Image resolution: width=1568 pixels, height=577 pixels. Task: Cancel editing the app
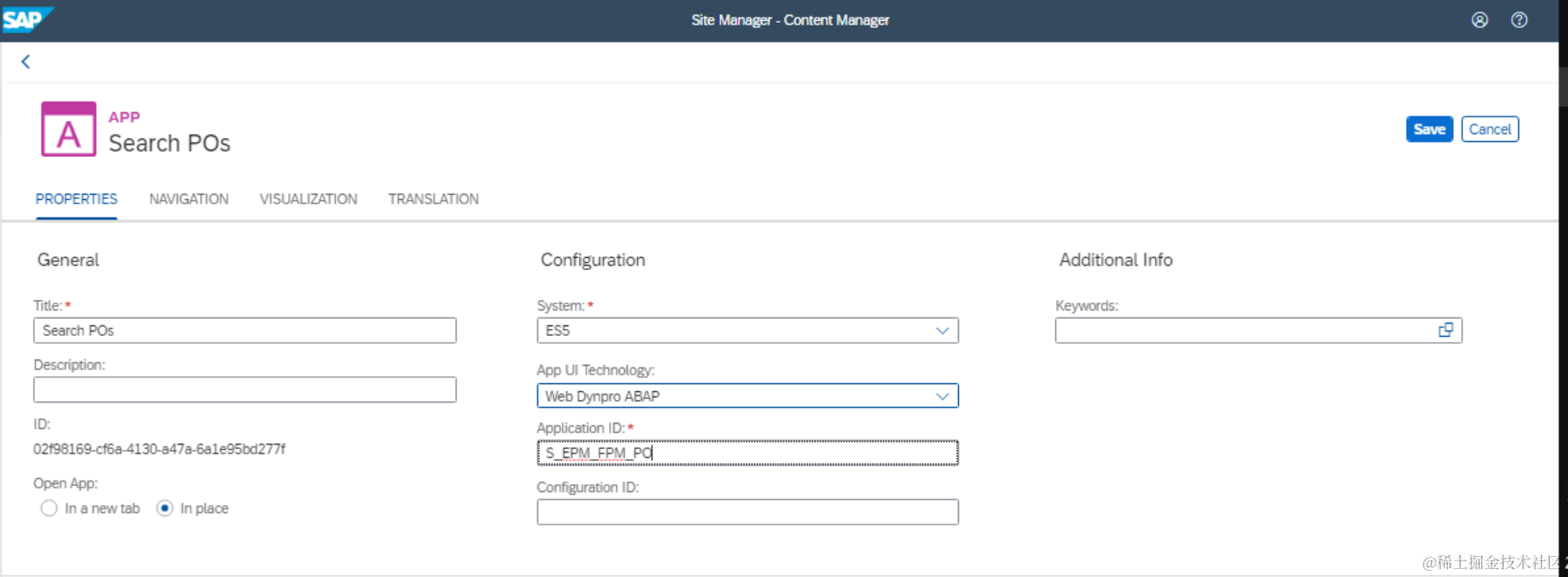(x=1490, y=129)
